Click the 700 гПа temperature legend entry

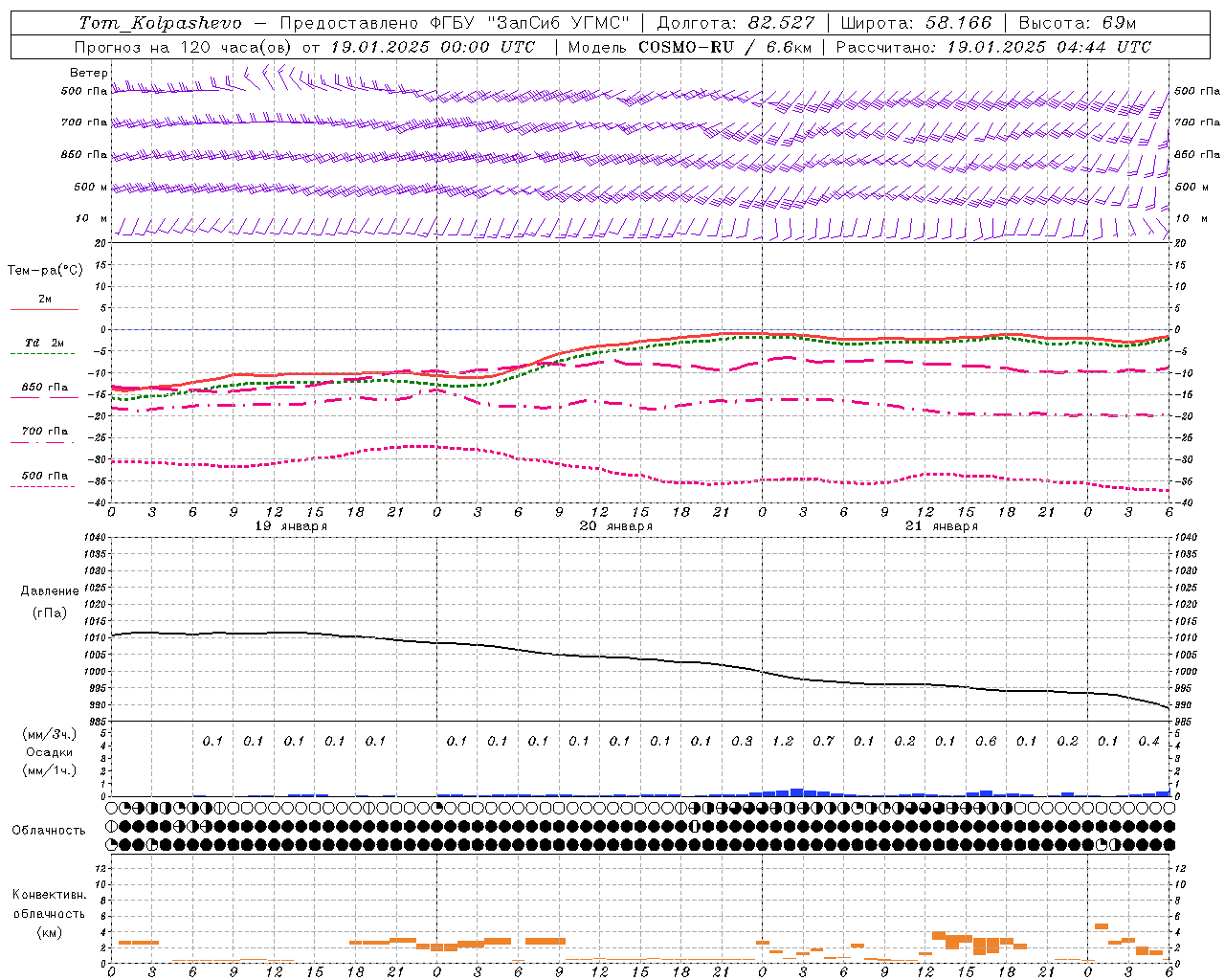[x=45, y=431]
